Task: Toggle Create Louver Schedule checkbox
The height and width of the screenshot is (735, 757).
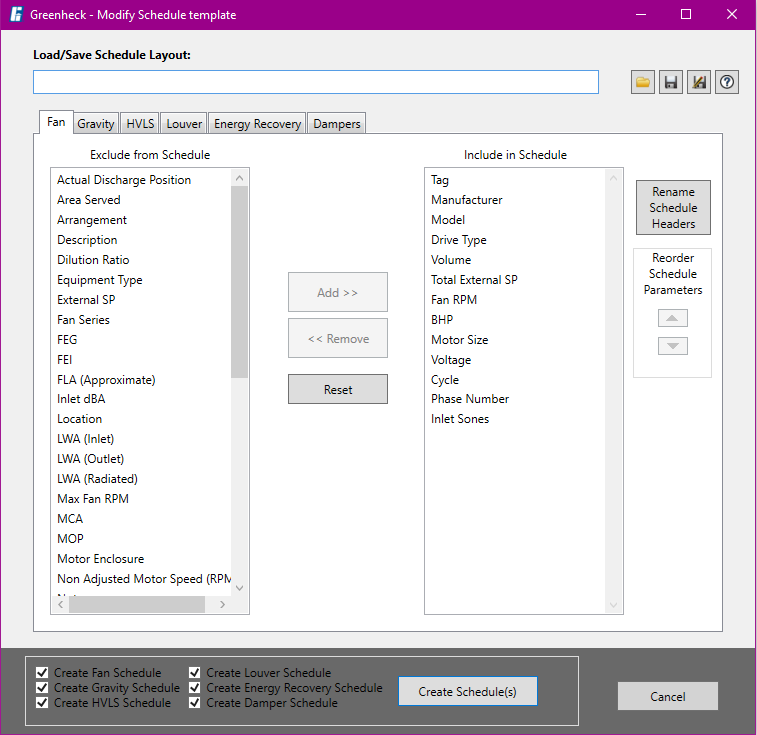Action: click(x=195, y=672)
